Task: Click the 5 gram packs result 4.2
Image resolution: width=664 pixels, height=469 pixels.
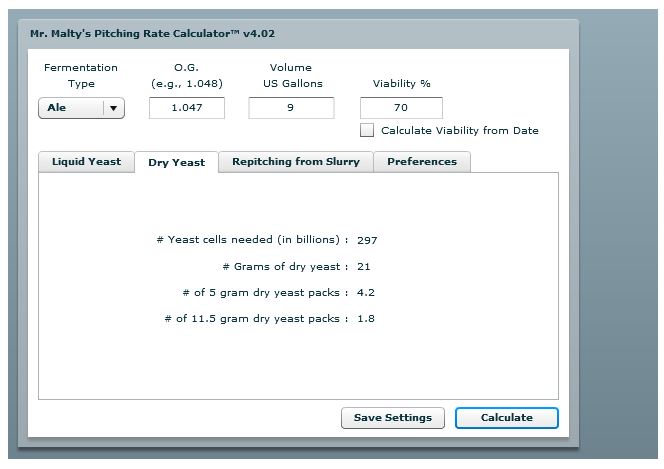Action: coord(365,293)
